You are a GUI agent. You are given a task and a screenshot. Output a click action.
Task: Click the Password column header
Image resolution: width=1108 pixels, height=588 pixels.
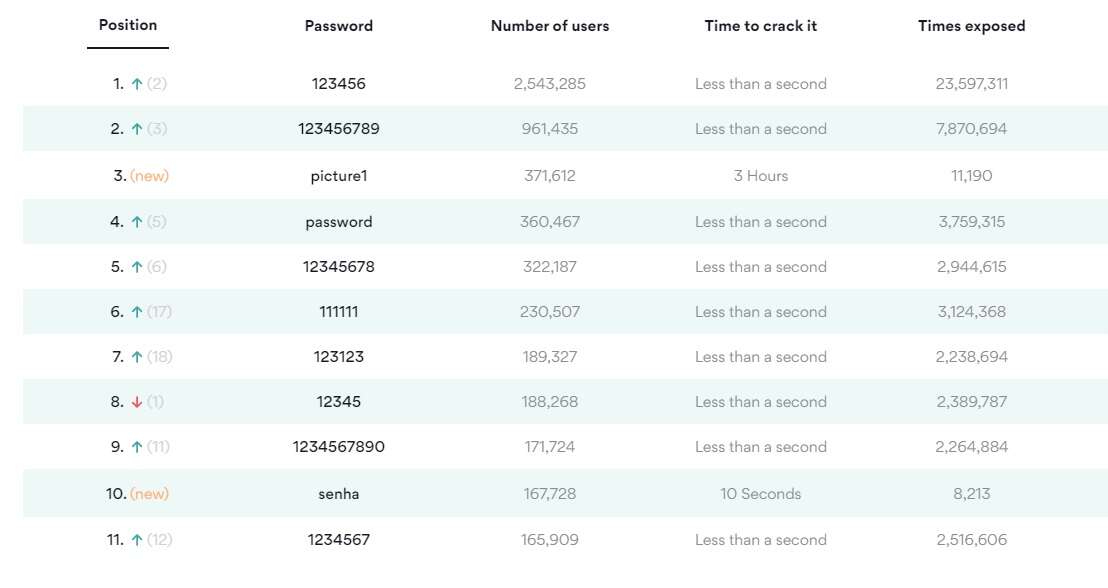[339, 26]
